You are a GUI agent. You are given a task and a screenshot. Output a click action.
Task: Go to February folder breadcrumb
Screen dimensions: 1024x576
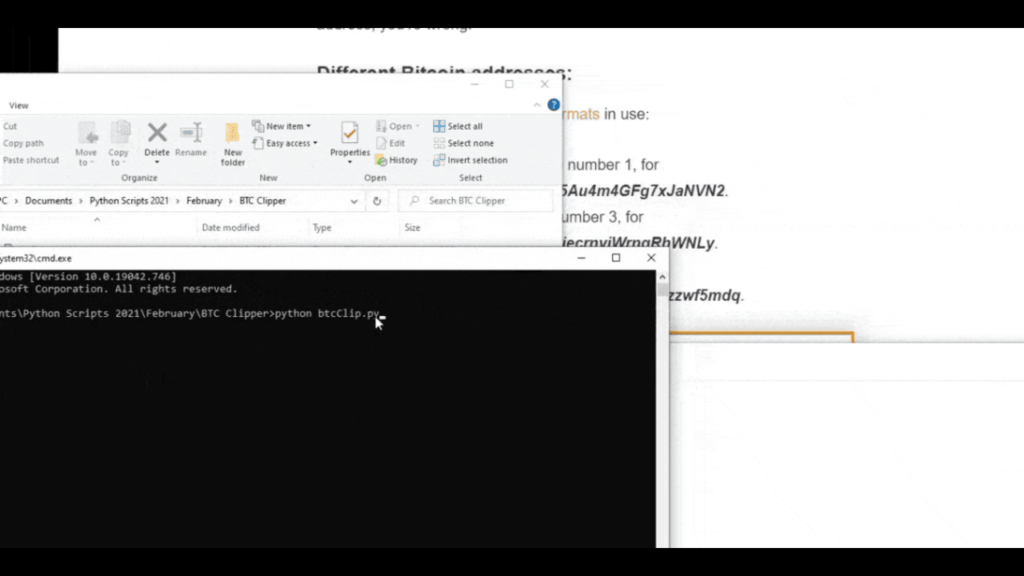click(204, 200)
